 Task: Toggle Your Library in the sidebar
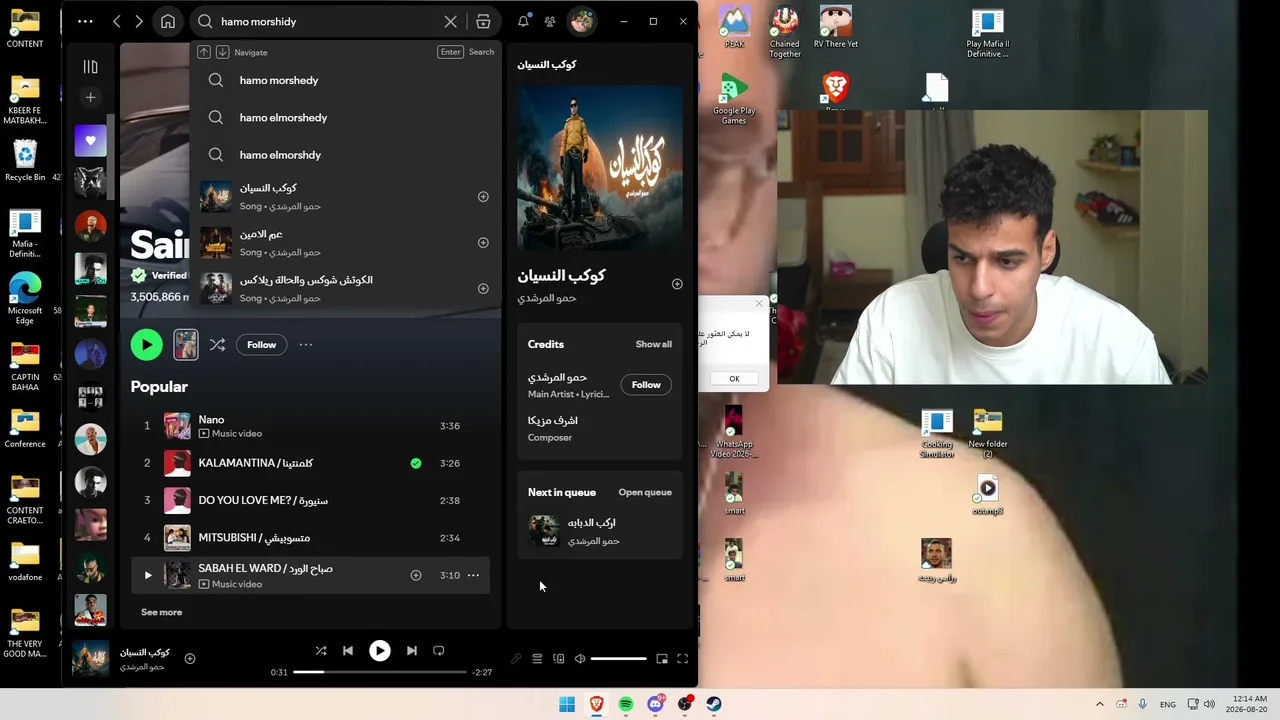pyautogui.click(x=90, y=67)
